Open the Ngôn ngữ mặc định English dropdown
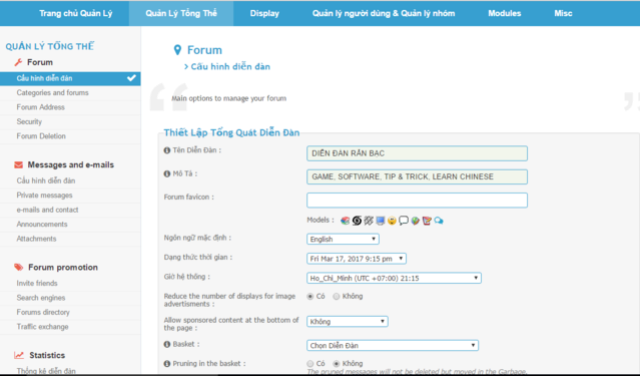The height and width of the screenshot is (376, 640). point(343,239)
